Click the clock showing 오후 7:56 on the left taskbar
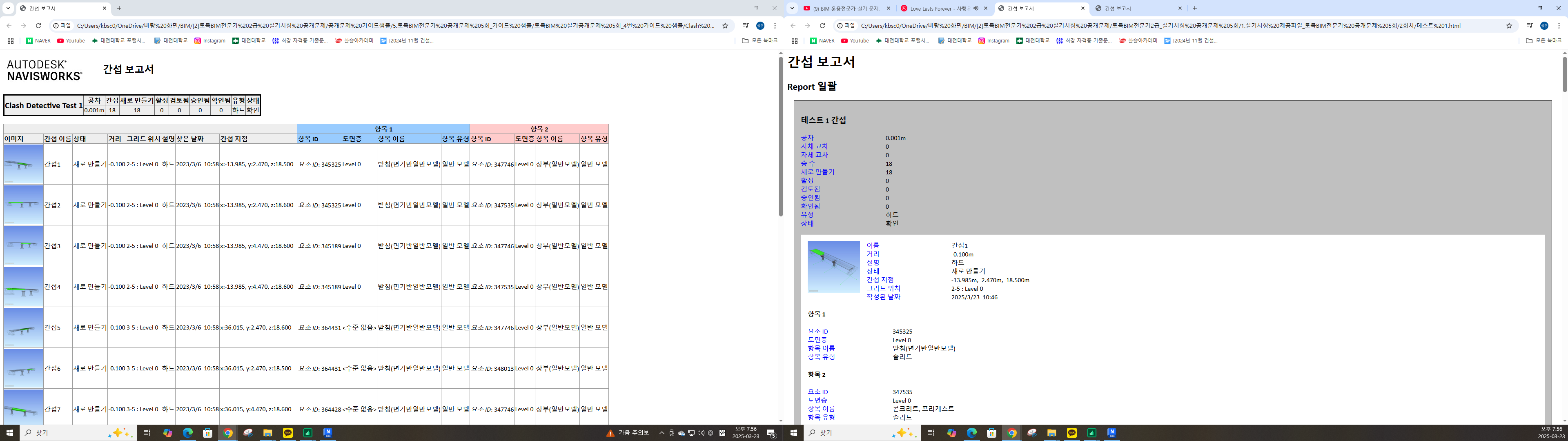This screenshot has width=1568, height=441. [x=746, y=433]
